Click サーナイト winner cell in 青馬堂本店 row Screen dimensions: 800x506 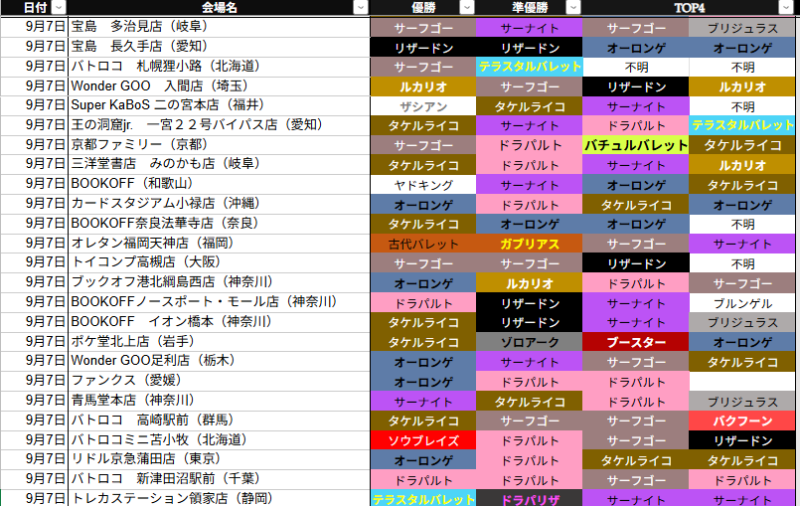pyautogui.click(x=423, y=401)
